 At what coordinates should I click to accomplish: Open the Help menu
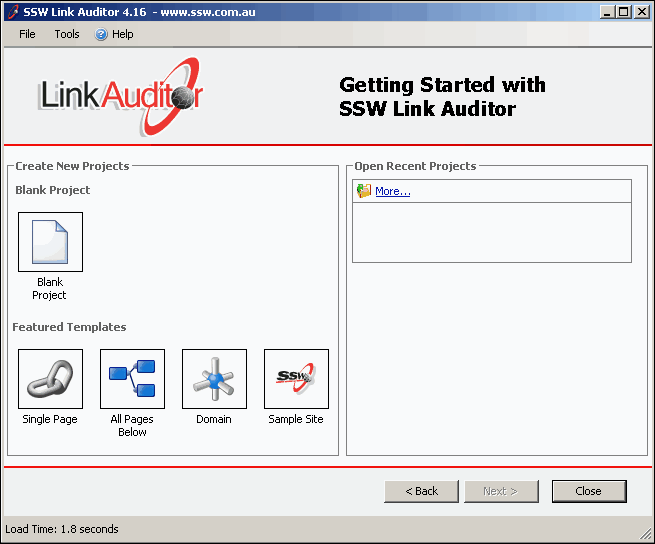(115, 34)
